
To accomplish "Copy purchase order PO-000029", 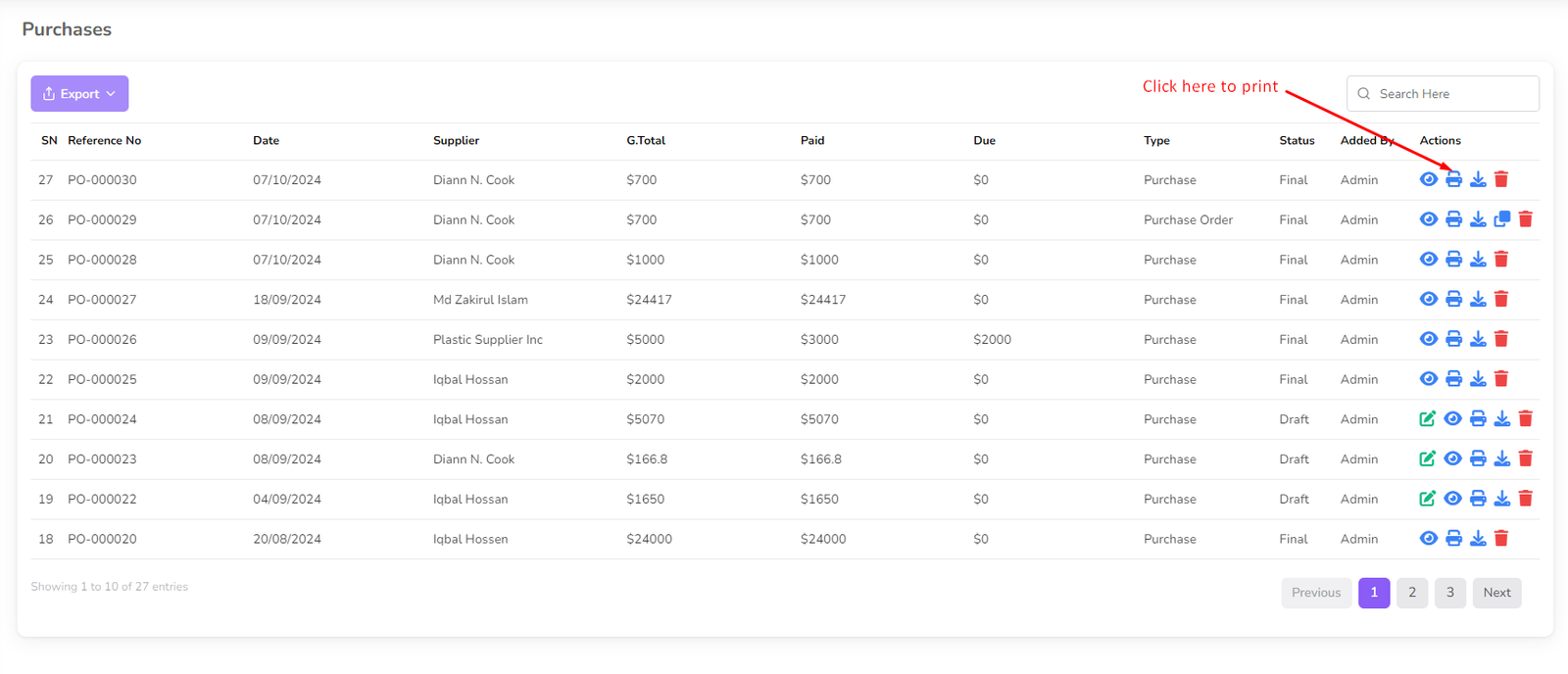I will (1501, 219).
